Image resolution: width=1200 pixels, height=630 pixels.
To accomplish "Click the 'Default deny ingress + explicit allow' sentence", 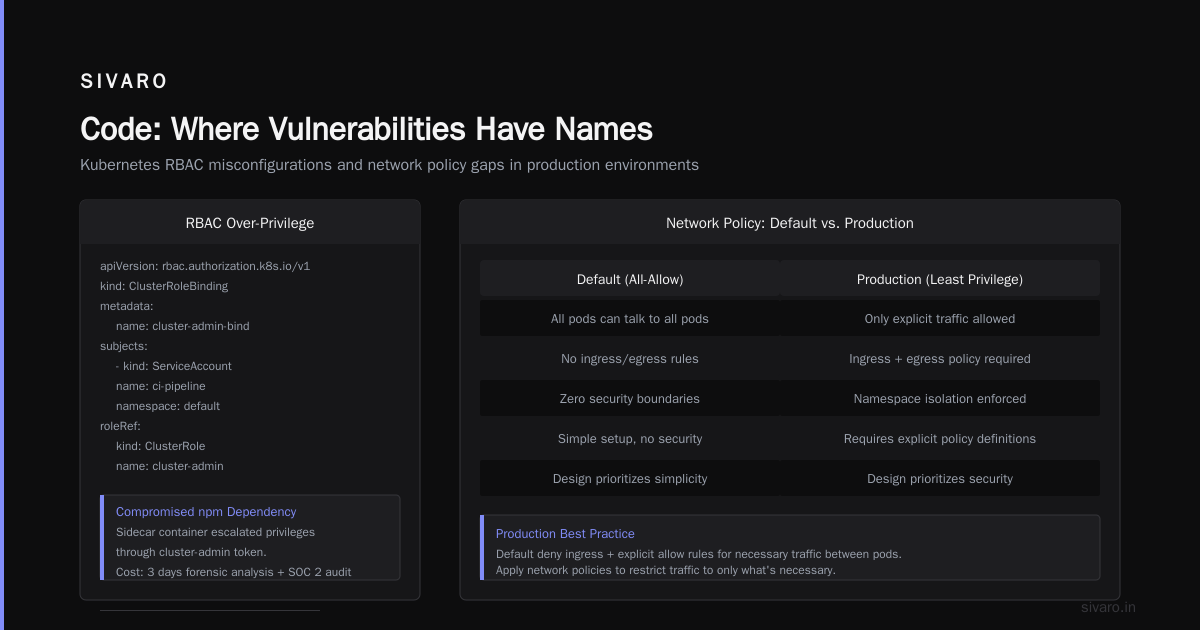I will [699, 554].
